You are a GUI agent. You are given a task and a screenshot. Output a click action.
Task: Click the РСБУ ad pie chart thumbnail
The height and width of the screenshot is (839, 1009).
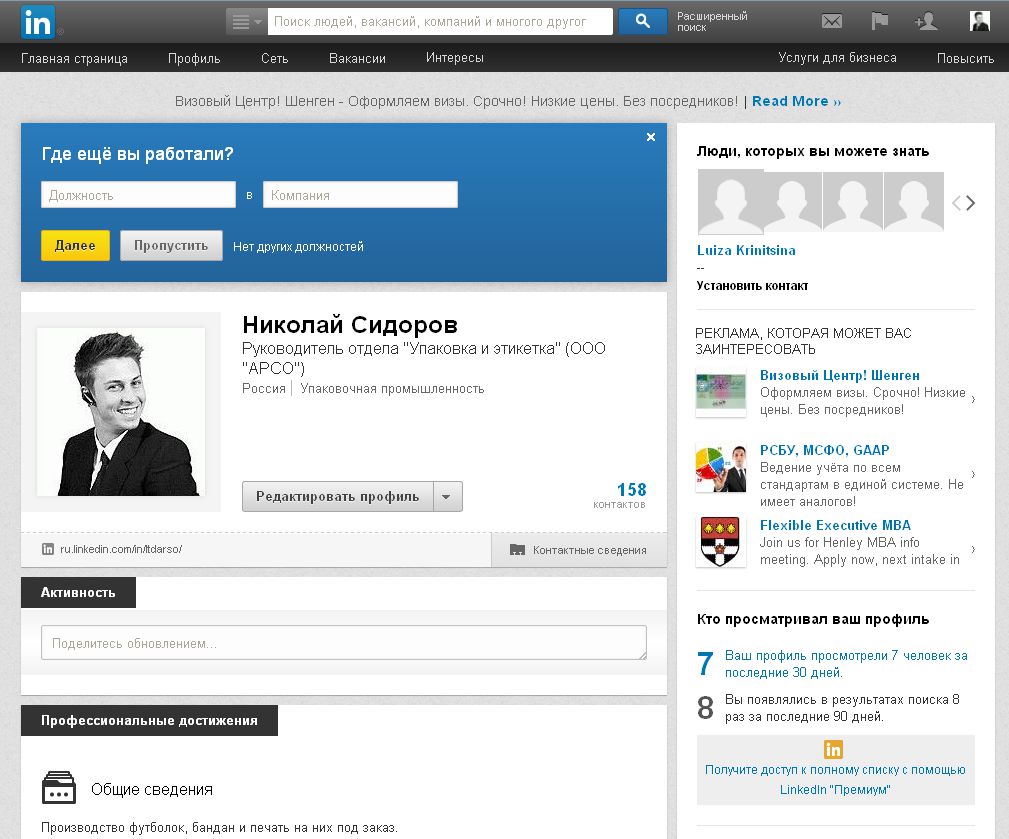(x=721, y=469)
